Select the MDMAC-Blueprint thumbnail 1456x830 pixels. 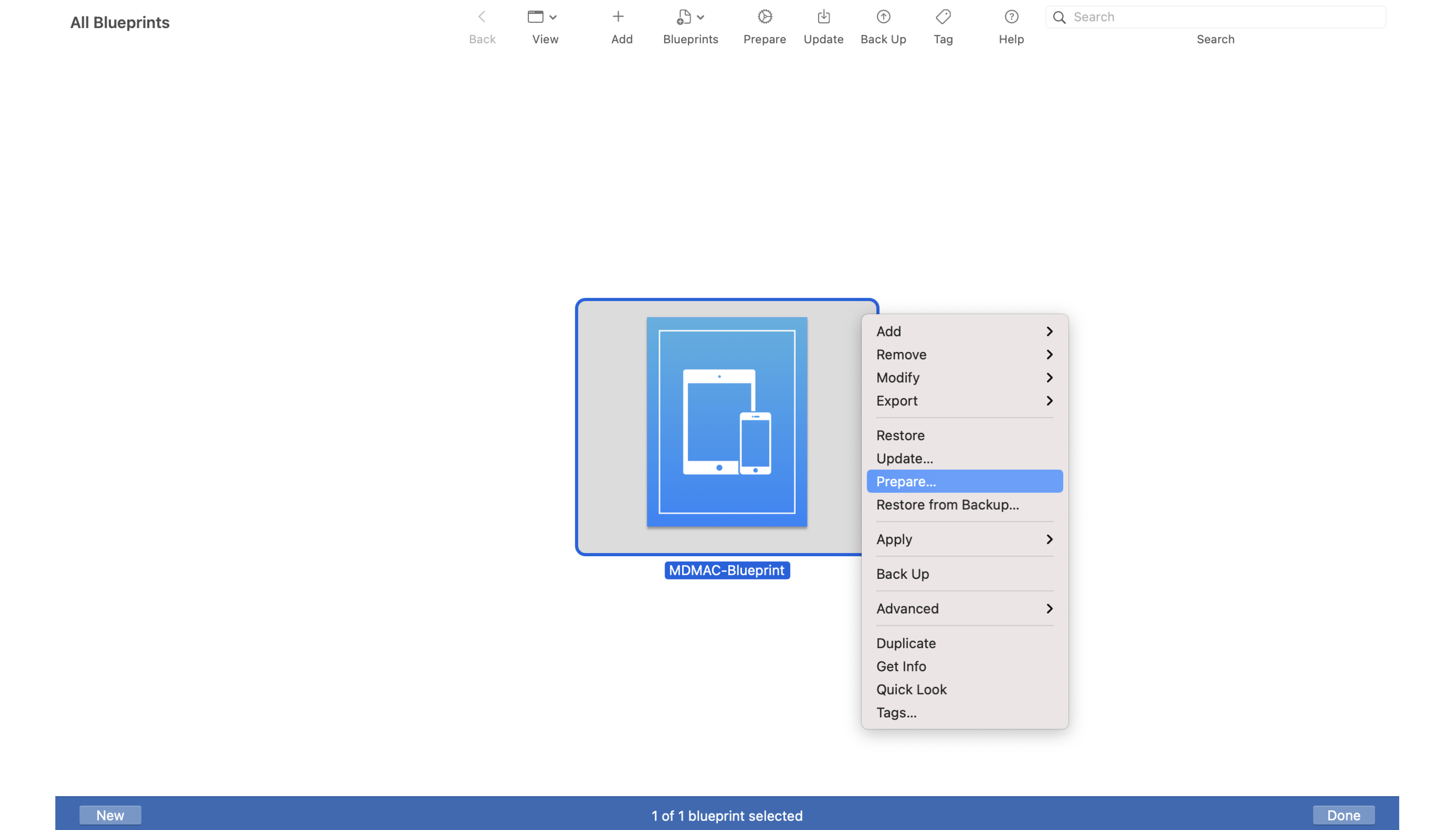[x=726, y=422]
